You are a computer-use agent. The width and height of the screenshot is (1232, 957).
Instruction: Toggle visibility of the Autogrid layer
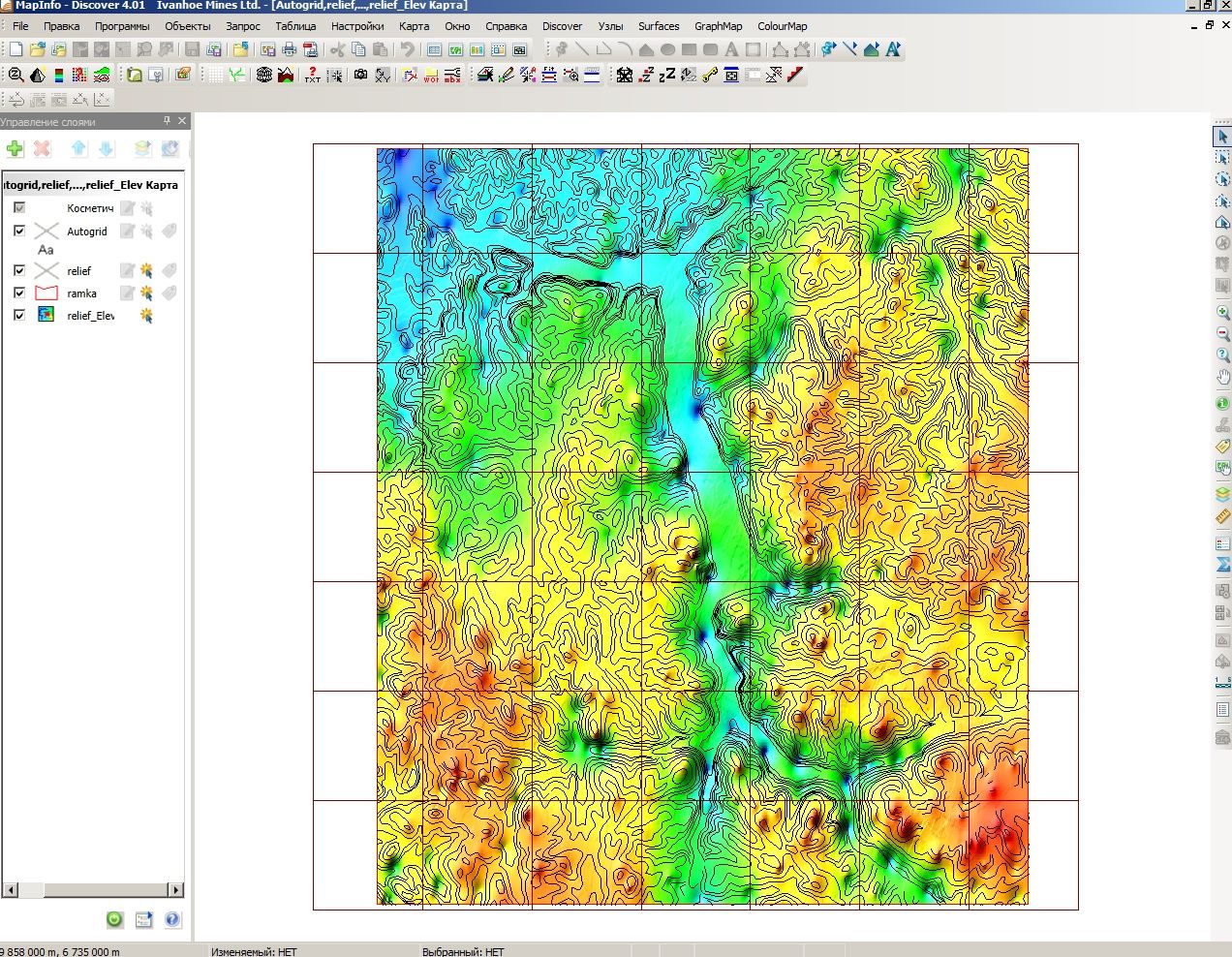(x=19, y=231)
